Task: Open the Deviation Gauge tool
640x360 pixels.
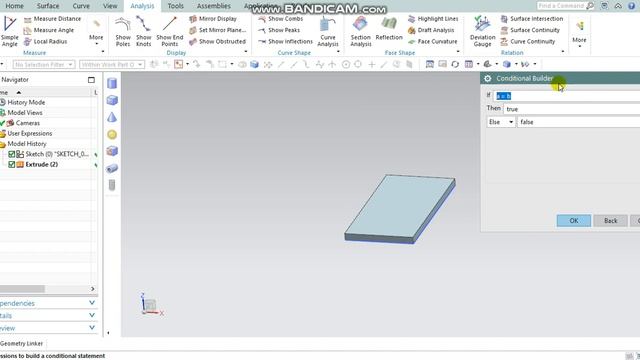Action: 482,31
